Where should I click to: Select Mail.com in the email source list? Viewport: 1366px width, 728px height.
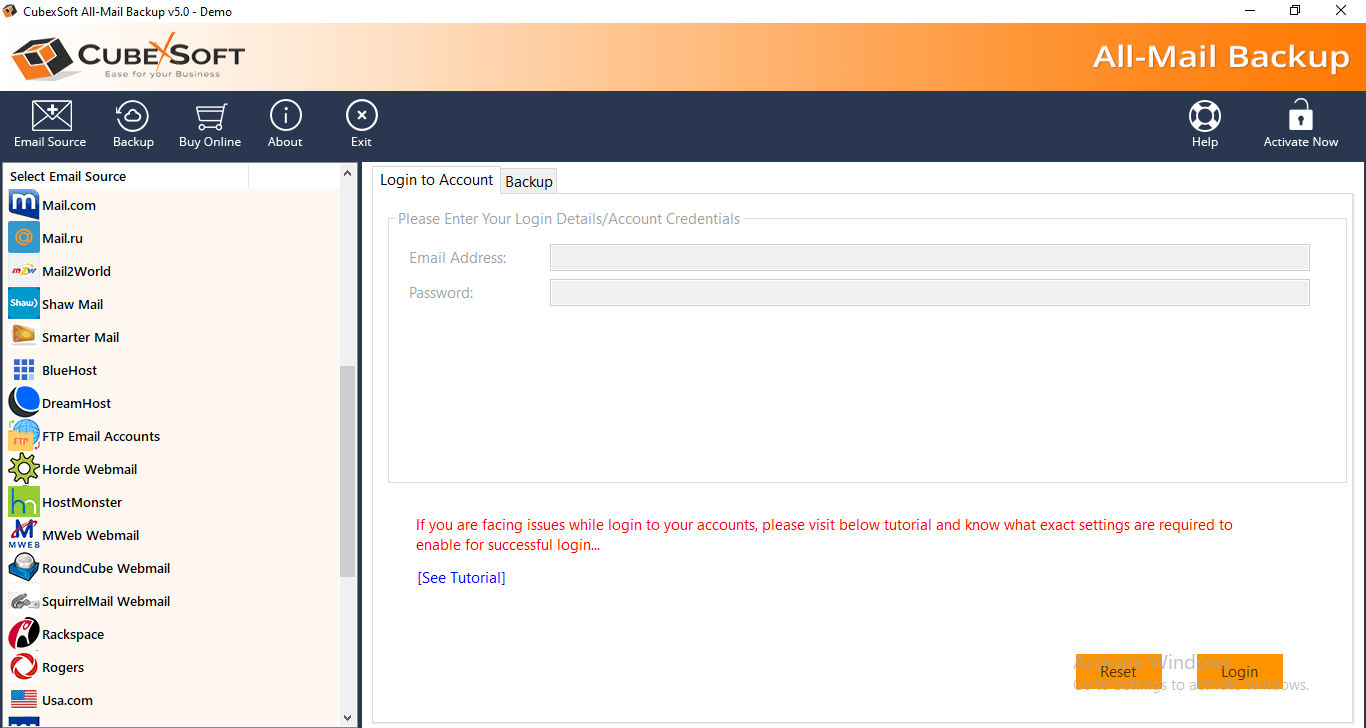point(68,205)
